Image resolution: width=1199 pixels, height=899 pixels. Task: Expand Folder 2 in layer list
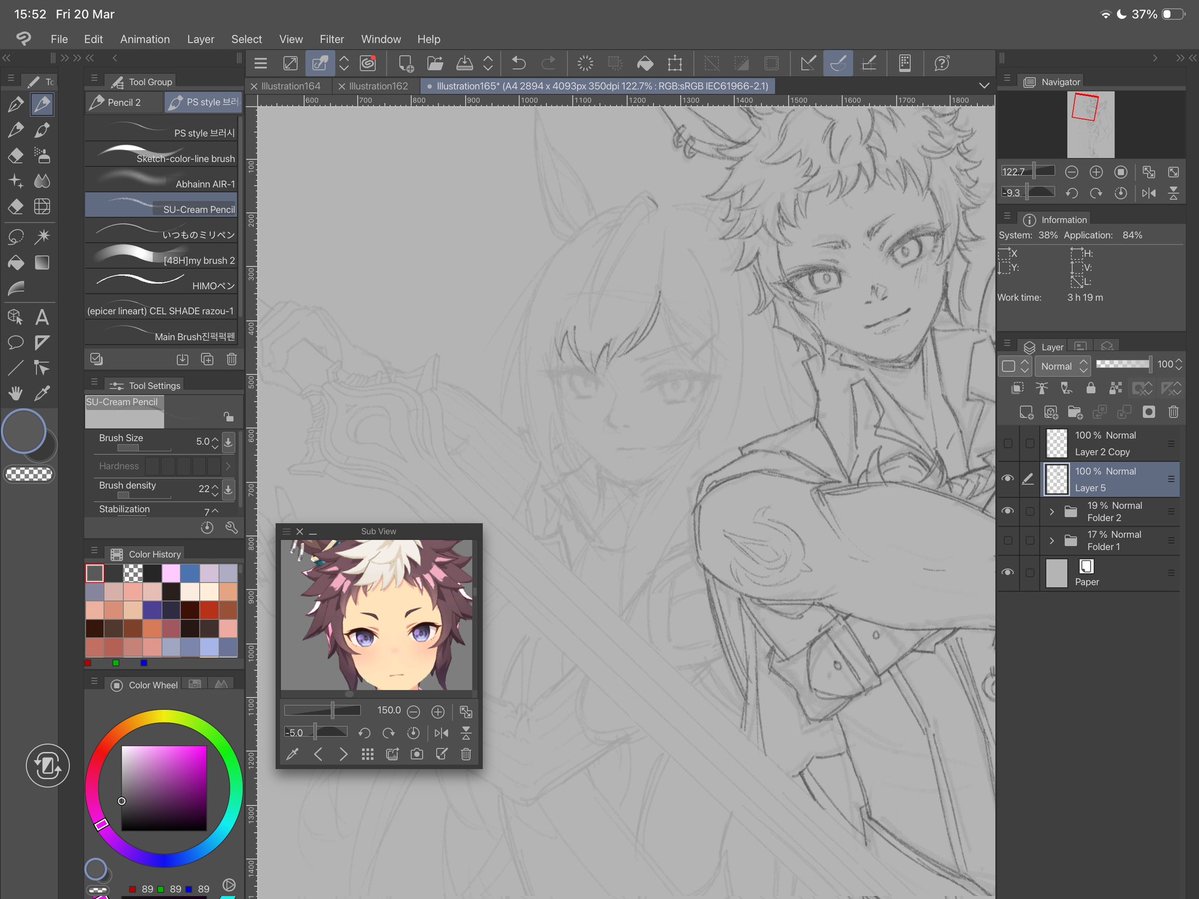(1051, 511)
